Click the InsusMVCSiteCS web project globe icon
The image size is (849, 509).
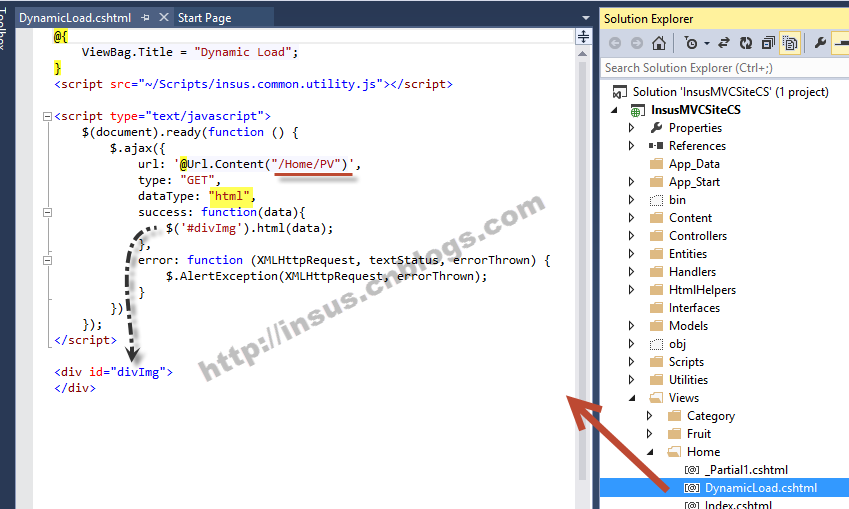click(637, 110)
